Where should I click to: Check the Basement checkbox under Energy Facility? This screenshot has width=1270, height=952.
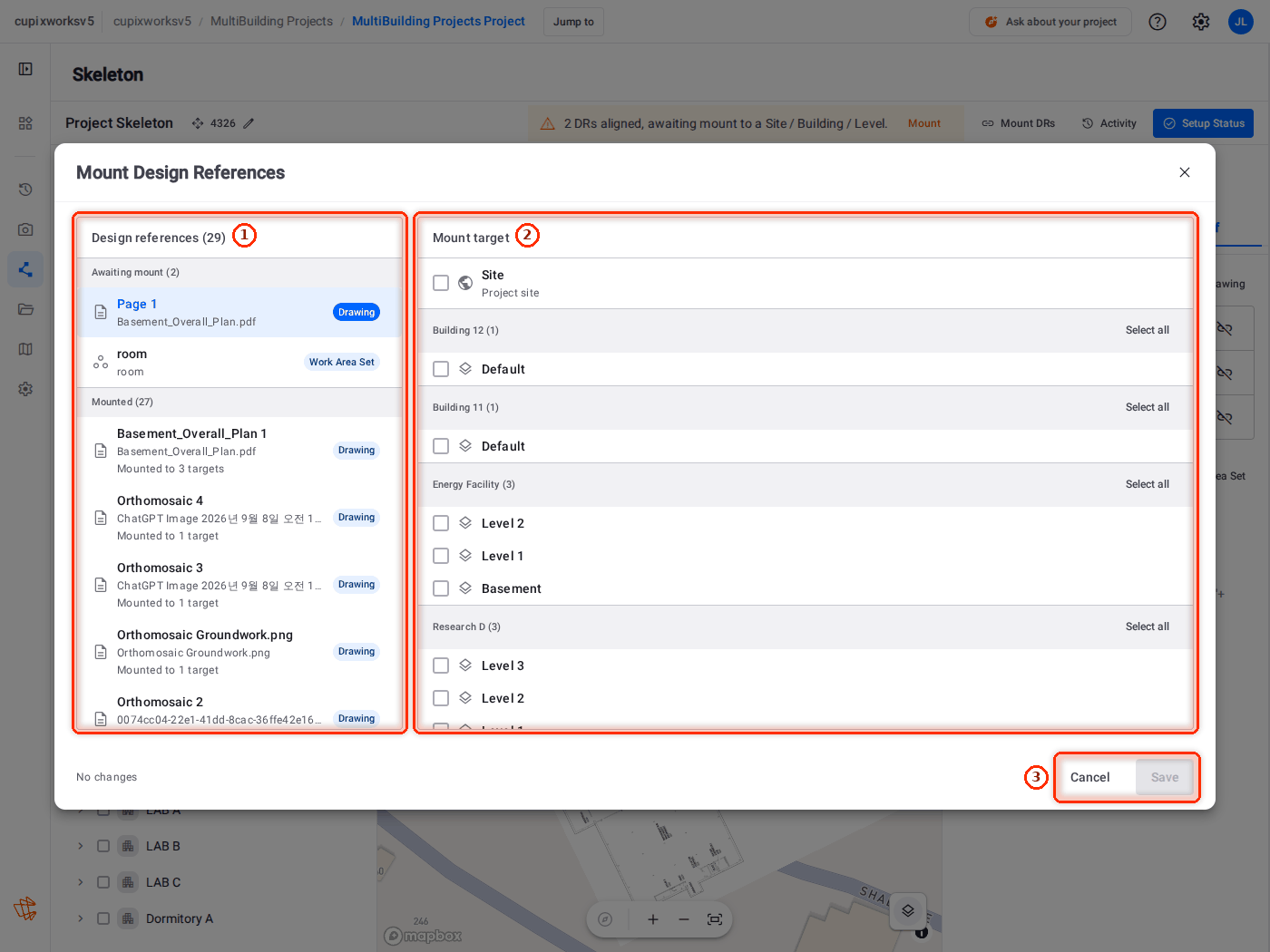click(x=441, y=588)
